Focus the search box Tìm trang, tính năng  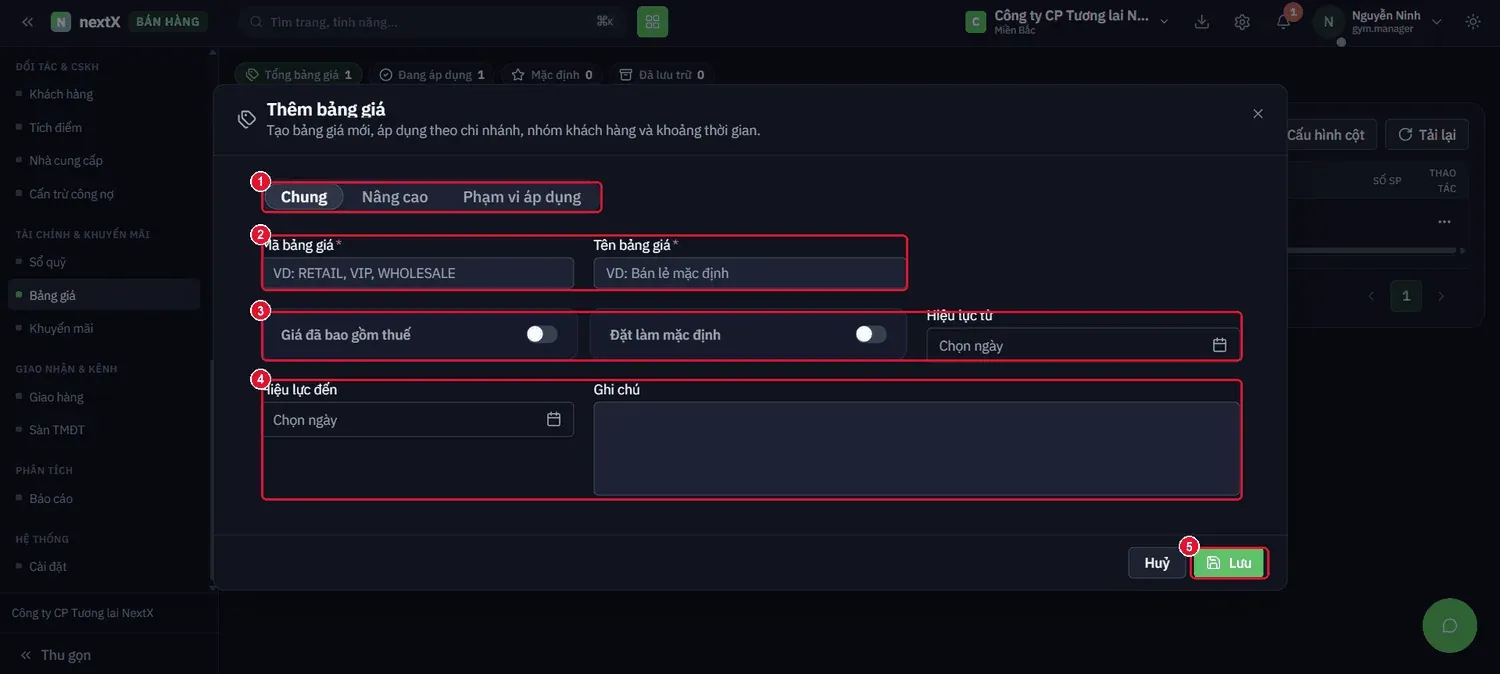tap(433, 21)
